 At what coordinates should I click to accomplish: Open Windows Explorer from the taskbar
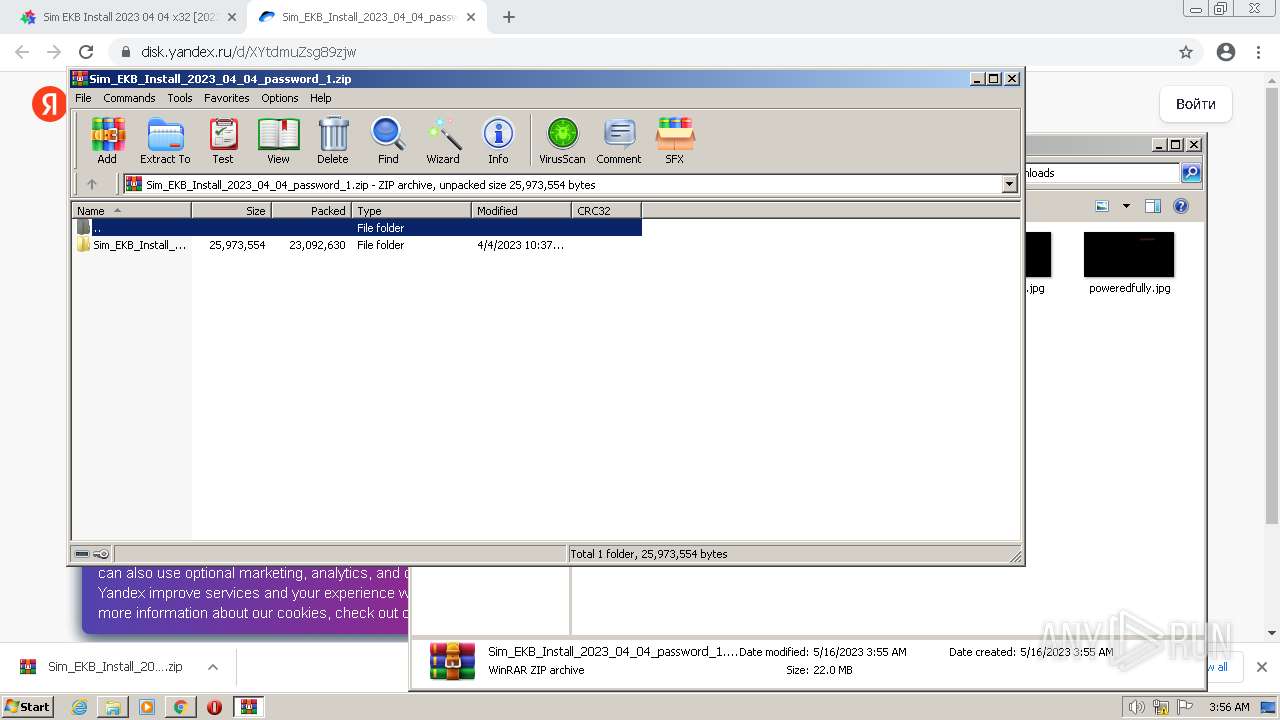[x=113, y=707]
